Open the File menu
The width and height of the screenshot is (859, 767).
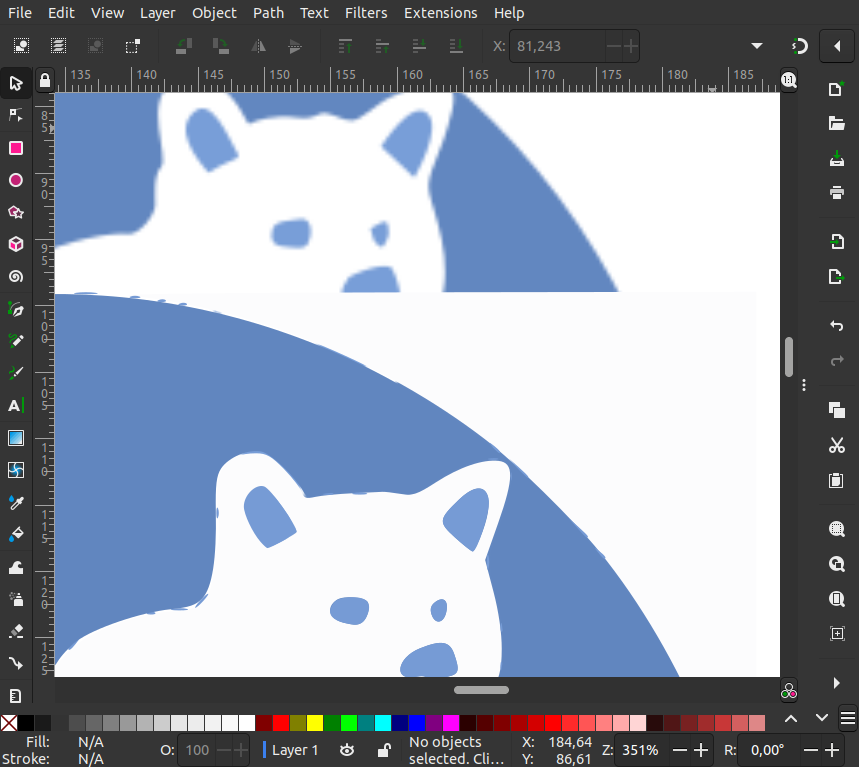pos(20,13)
